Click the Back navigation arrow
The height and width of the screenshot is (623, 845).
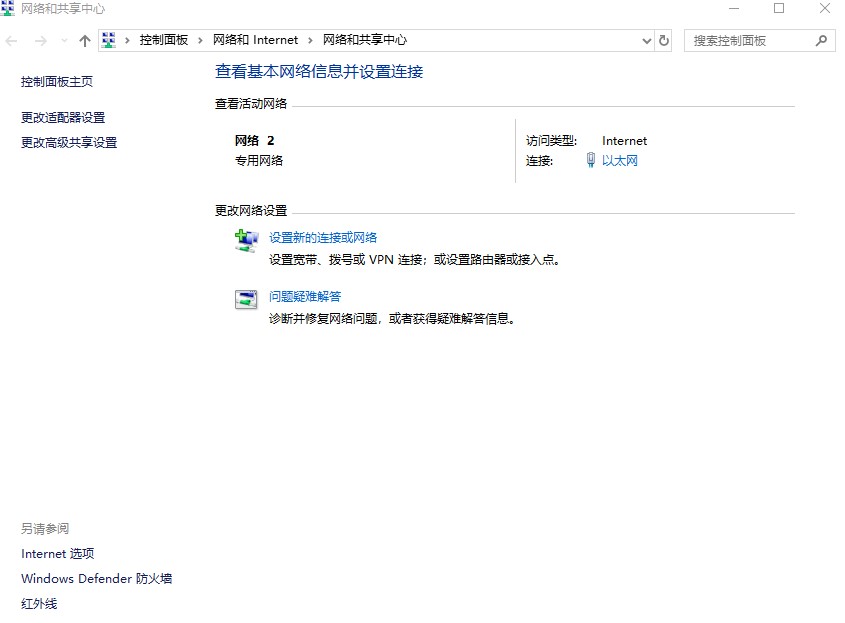(11, 40)
